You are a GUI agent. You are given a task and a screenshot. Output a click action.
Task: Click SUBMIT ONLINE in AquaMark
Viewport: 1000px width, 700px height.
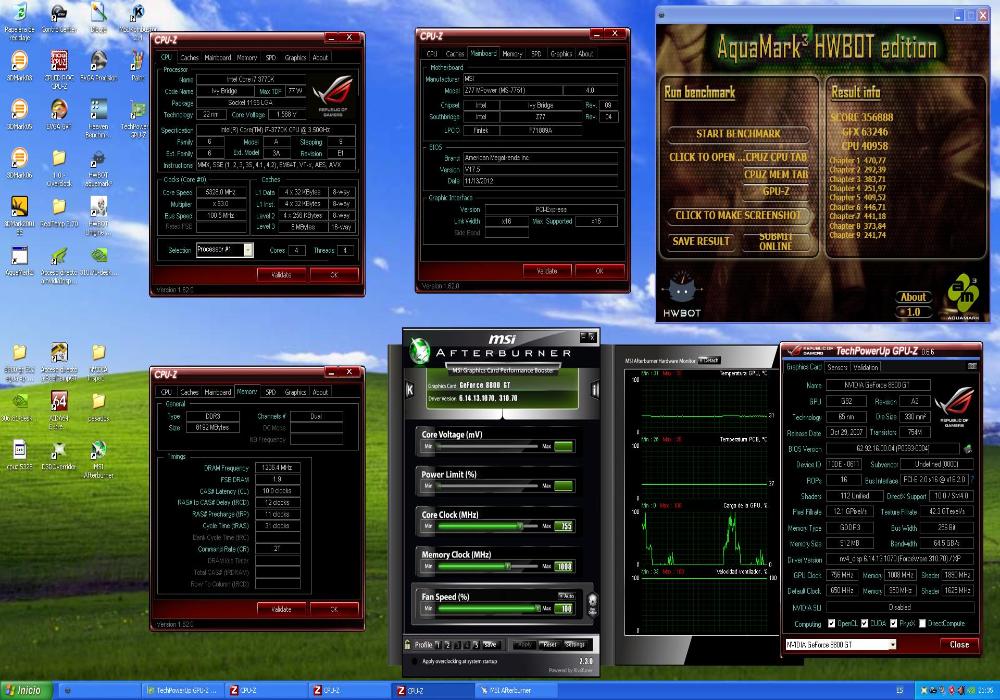776,241
